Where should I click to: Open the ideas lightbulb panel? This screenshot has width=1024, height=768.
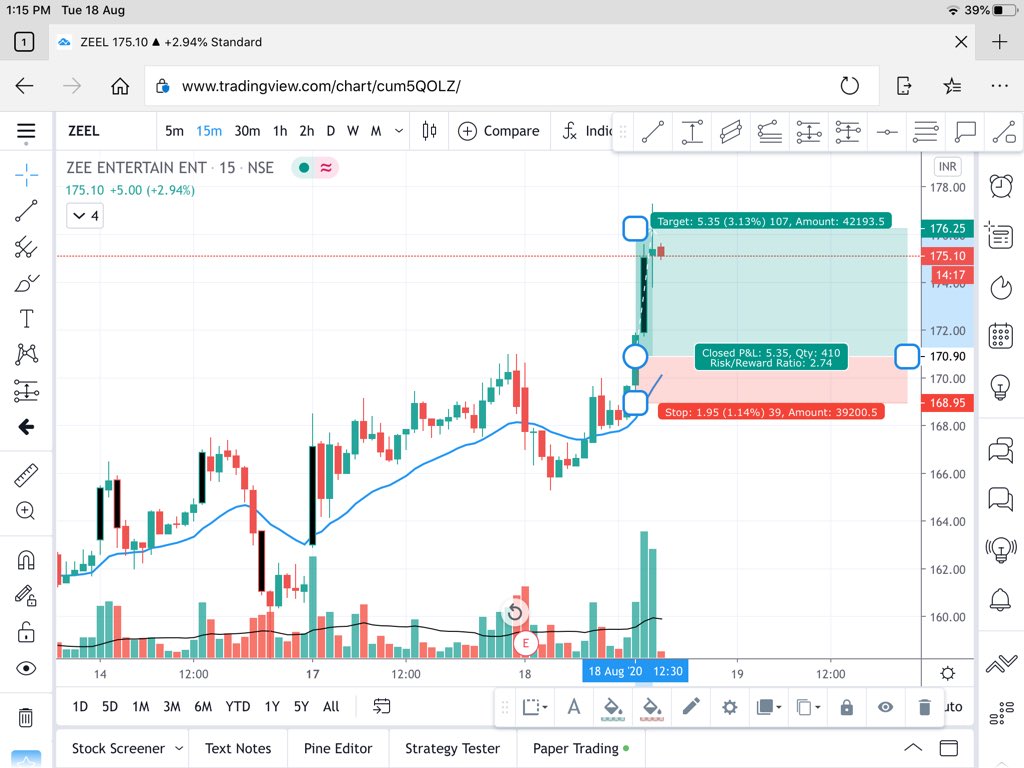coord(1000,387)
